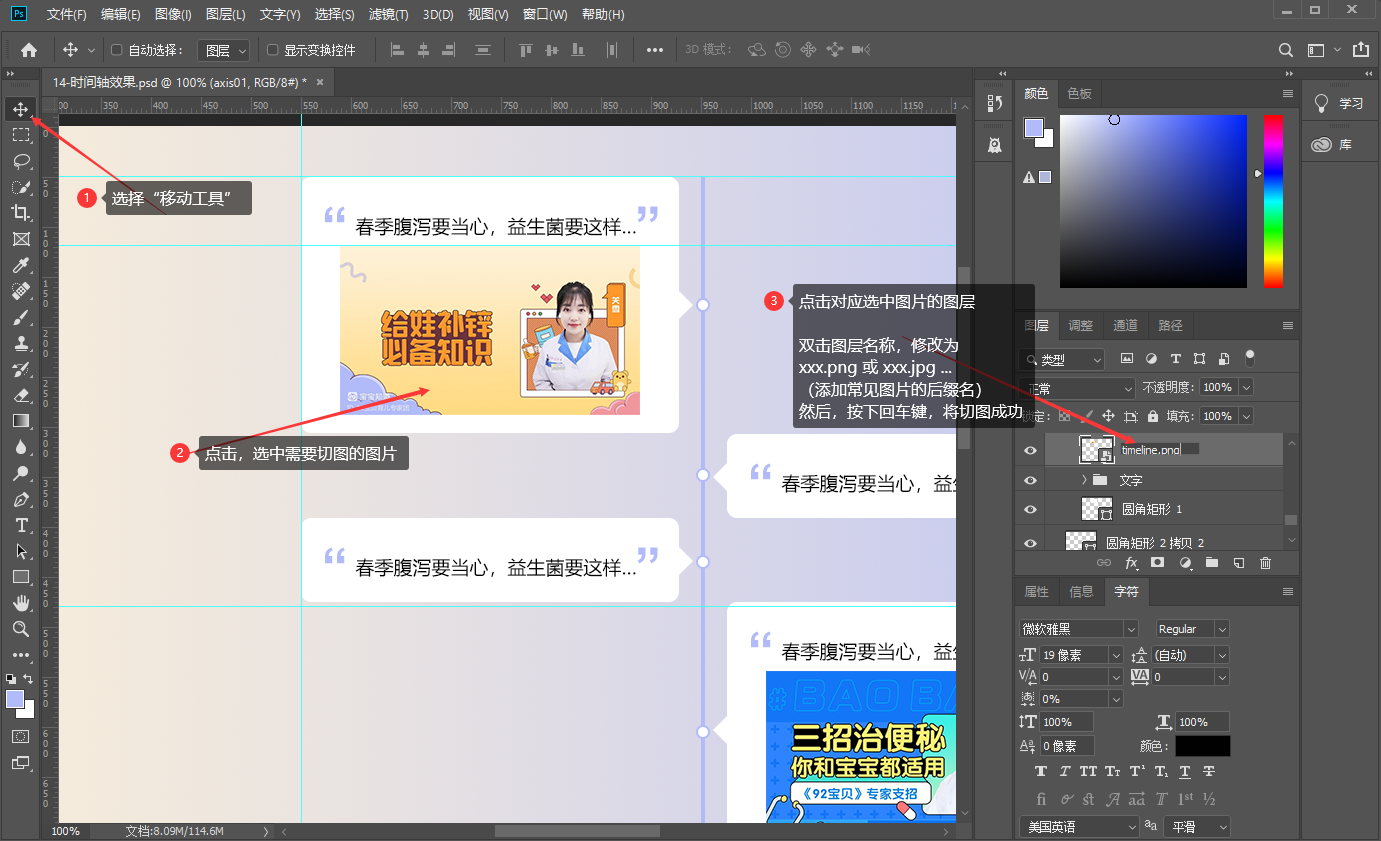Enable the 自动选择 checkbox
1381x841 pixels.
coord(116,50)
